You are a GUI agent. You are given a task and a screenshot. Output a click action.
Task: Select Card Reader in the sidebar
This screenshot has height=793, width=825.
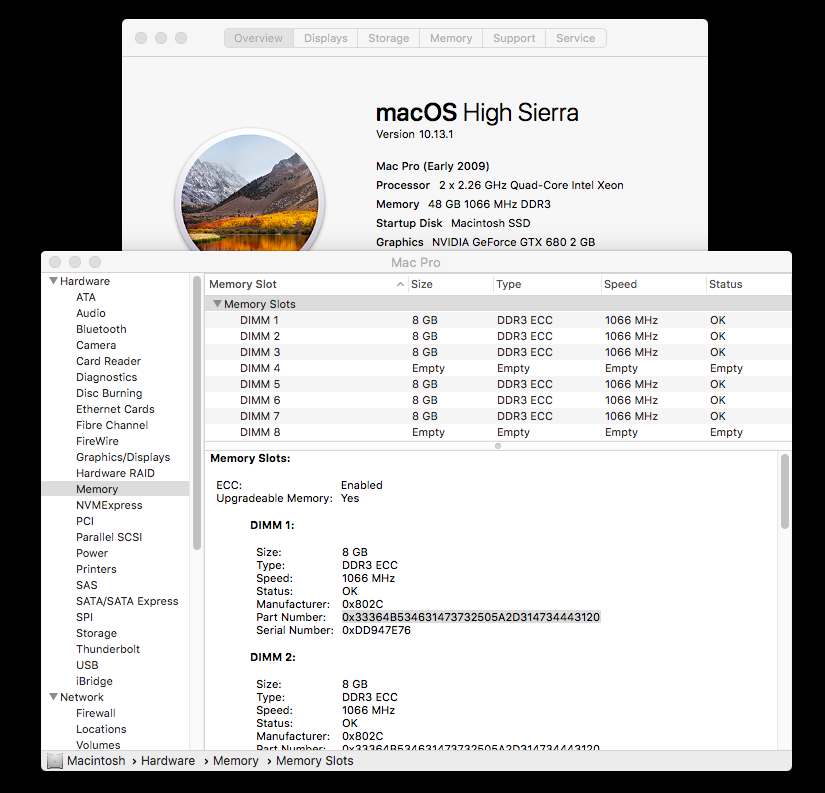tap(108, 361)
